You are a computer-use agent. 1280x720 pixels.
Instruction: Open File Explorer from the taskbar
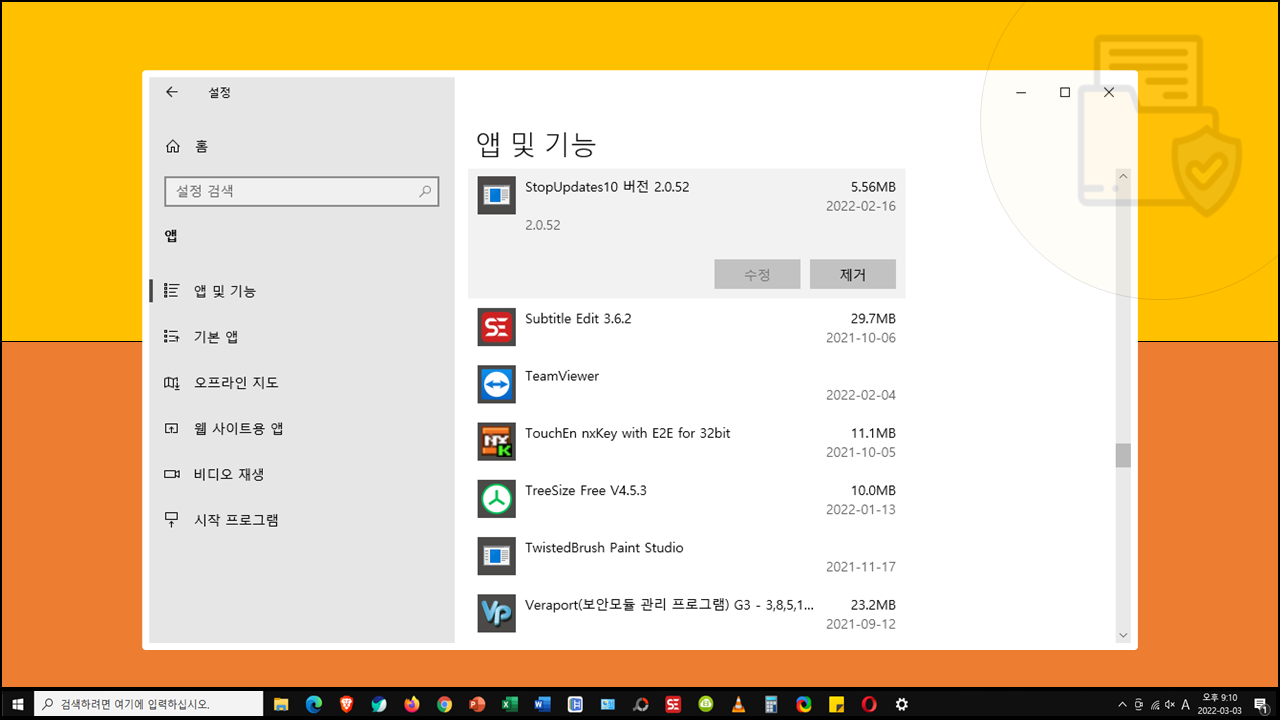(281, 704)
